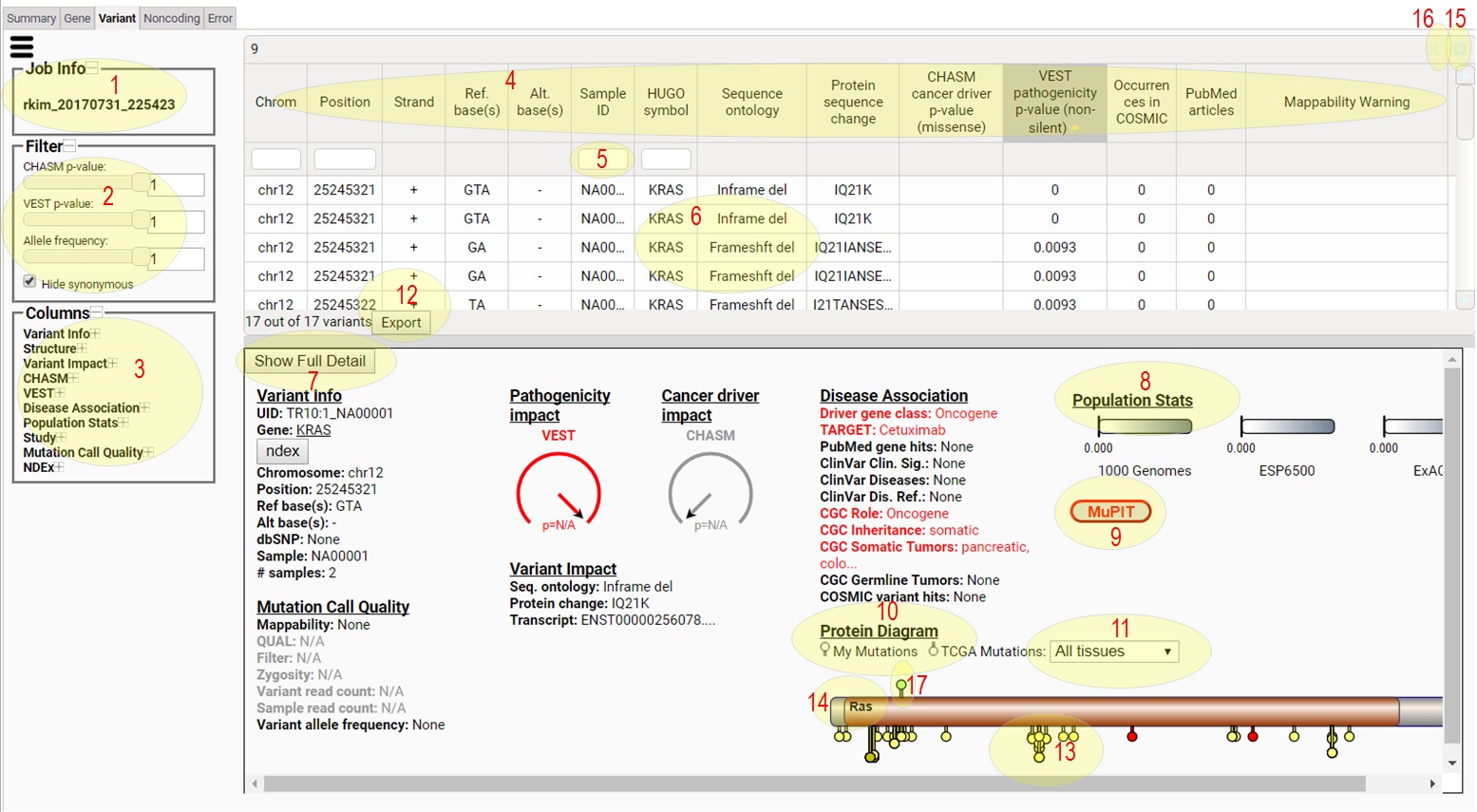Click Mutation Call Quality heading
1477x812 pixels.
click(332, 607)
